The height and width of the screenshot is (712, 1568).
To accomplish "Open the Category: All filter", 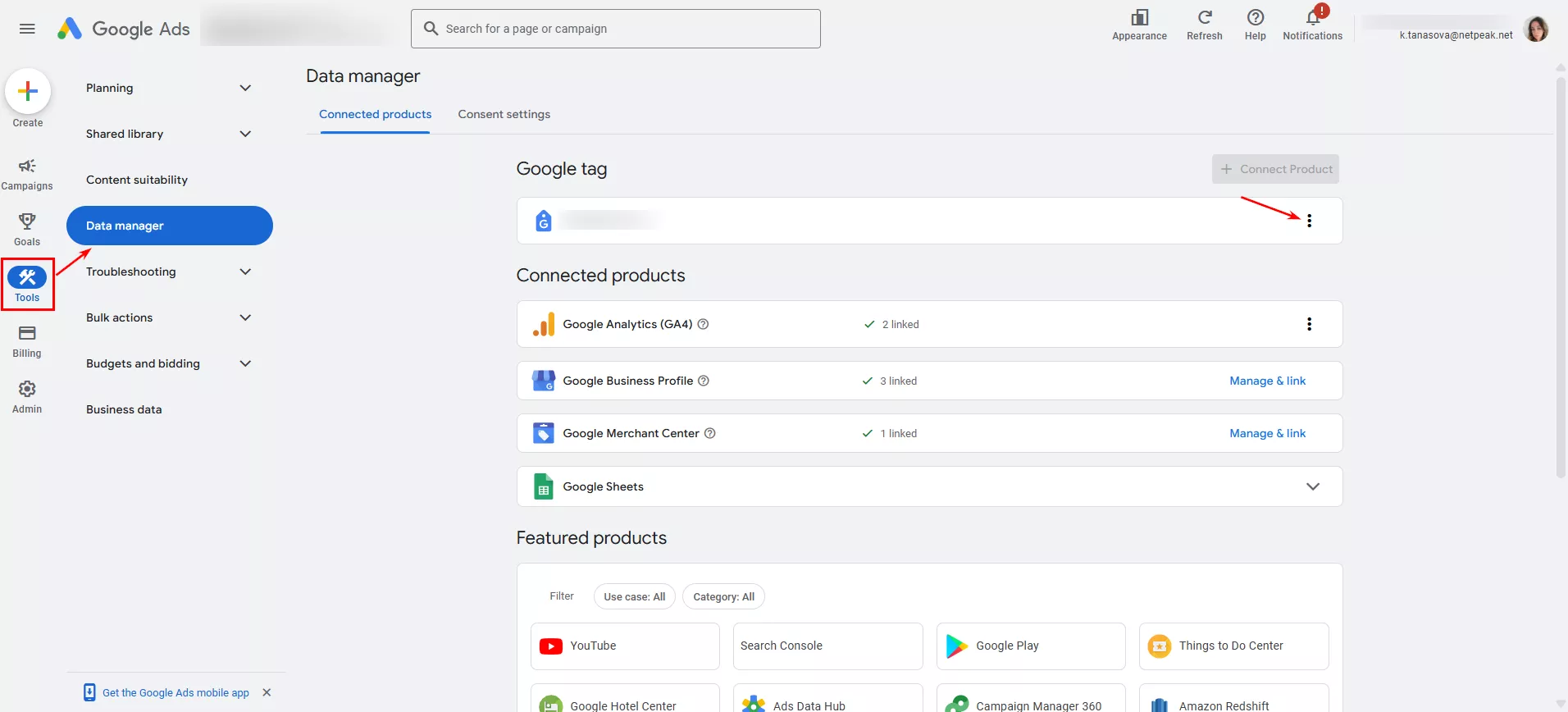I will point(723,596).
